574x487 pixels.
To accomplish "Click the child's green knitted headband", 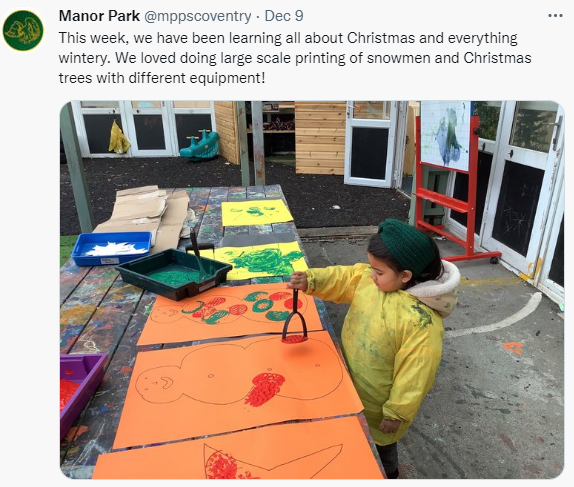I will coord(406,246).
